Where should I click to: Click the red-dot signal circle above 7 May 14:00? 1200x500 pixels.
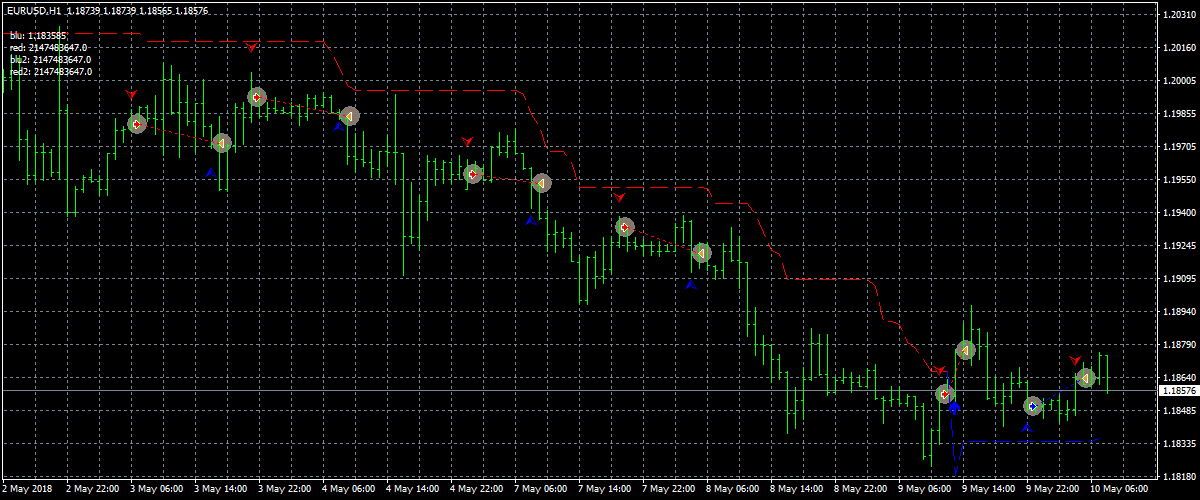(x=625, y=227)
